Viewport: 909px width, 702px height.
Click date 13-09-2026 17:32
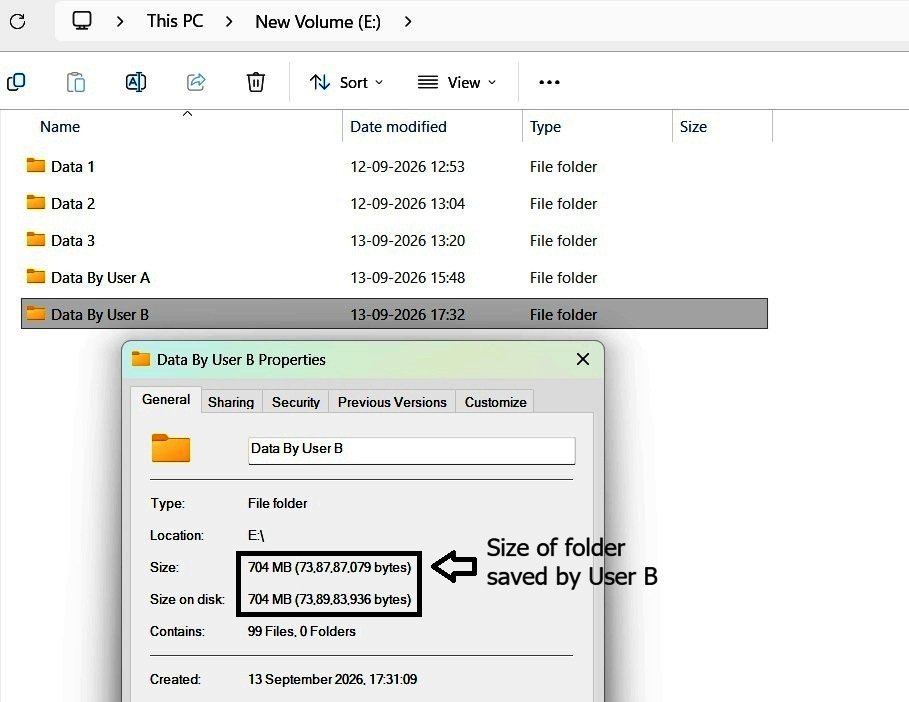coord(408,315)
